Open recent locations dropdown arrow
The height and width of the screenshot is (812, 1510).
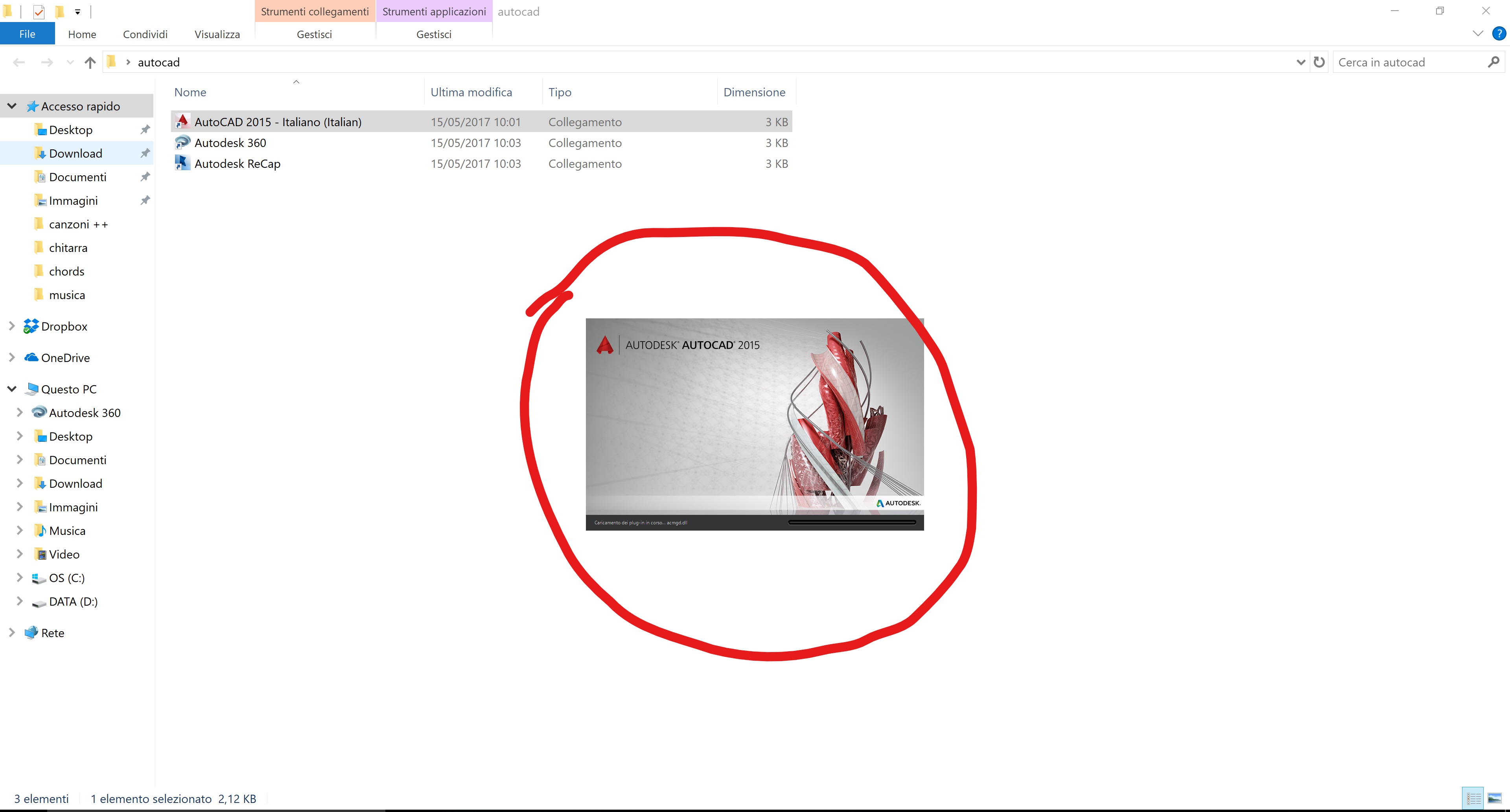pyautogui.click(x=70, y=62)
